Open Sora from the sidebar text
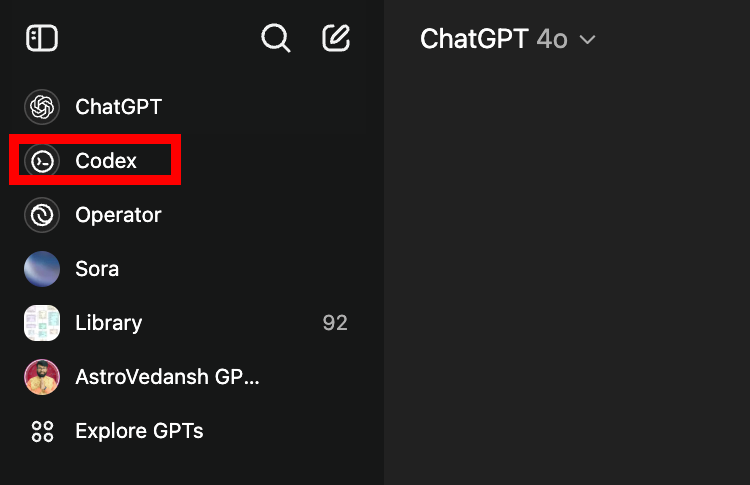750x485 pixels. pyautogui.click(x=97, y=269)
